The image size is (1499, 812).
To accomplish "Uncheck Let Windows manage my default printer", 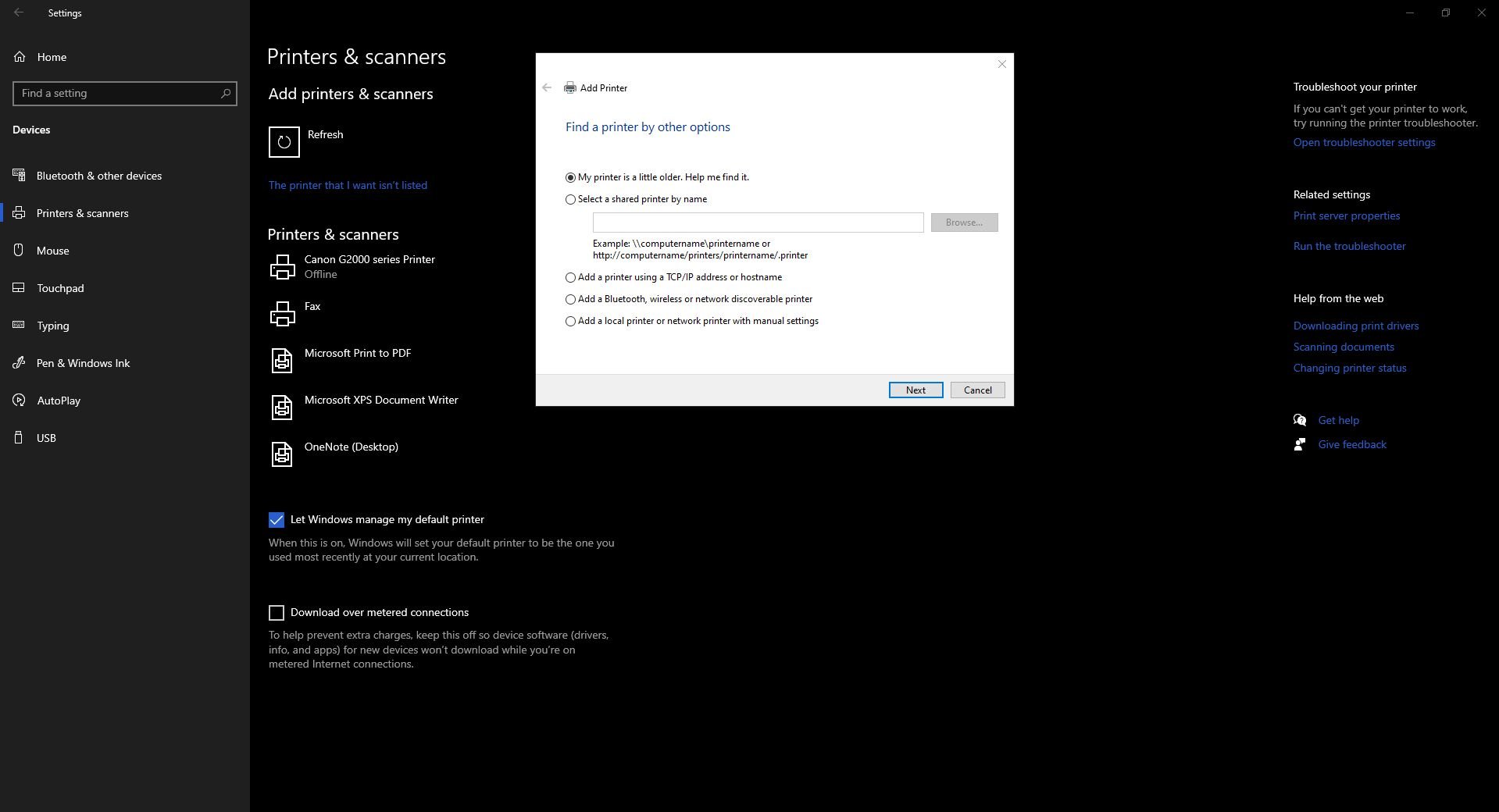I will pos(277,520).
